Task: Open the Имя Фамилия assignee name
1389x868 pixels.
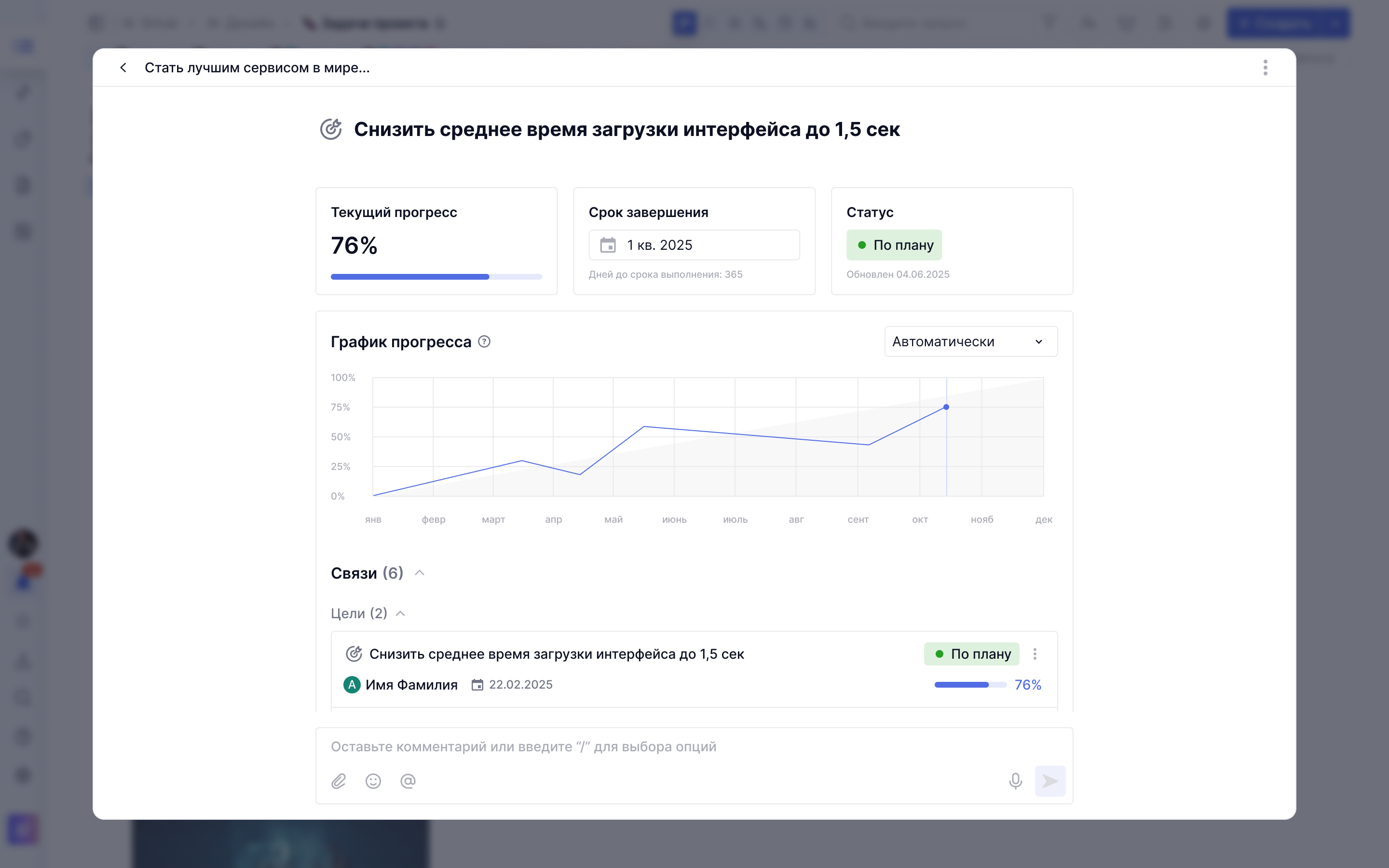Action: click(411, 684)
